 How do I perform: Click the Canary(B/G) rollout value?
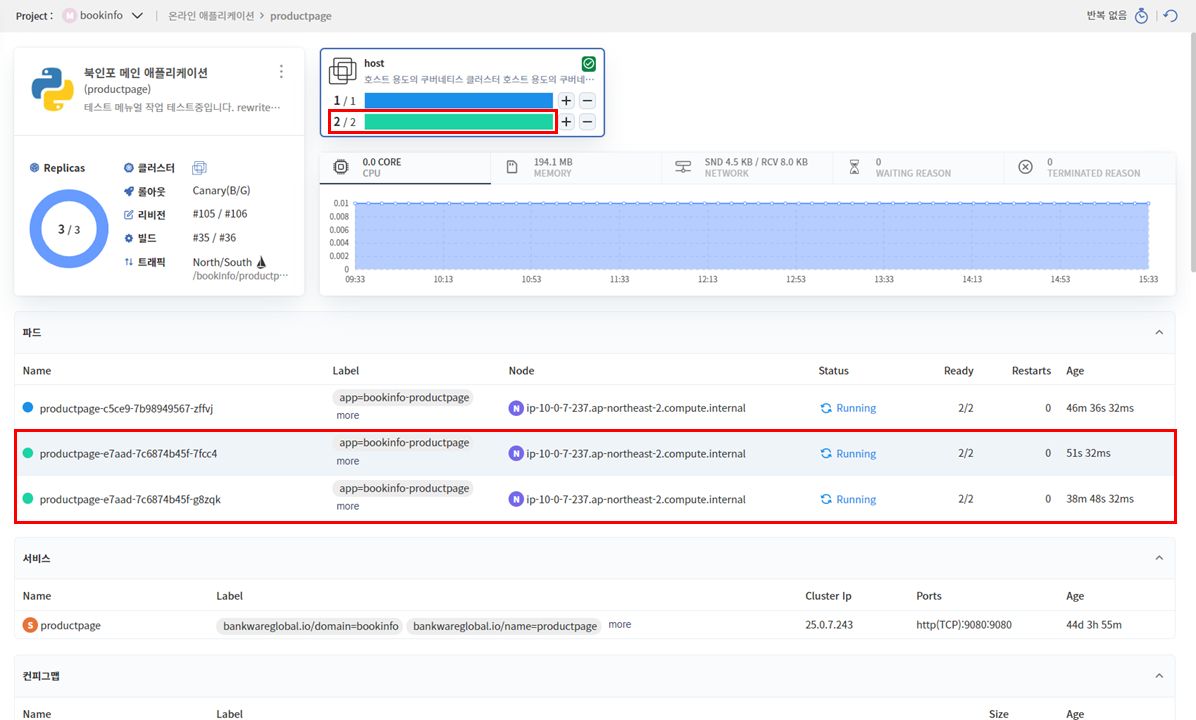click(221, 191)
